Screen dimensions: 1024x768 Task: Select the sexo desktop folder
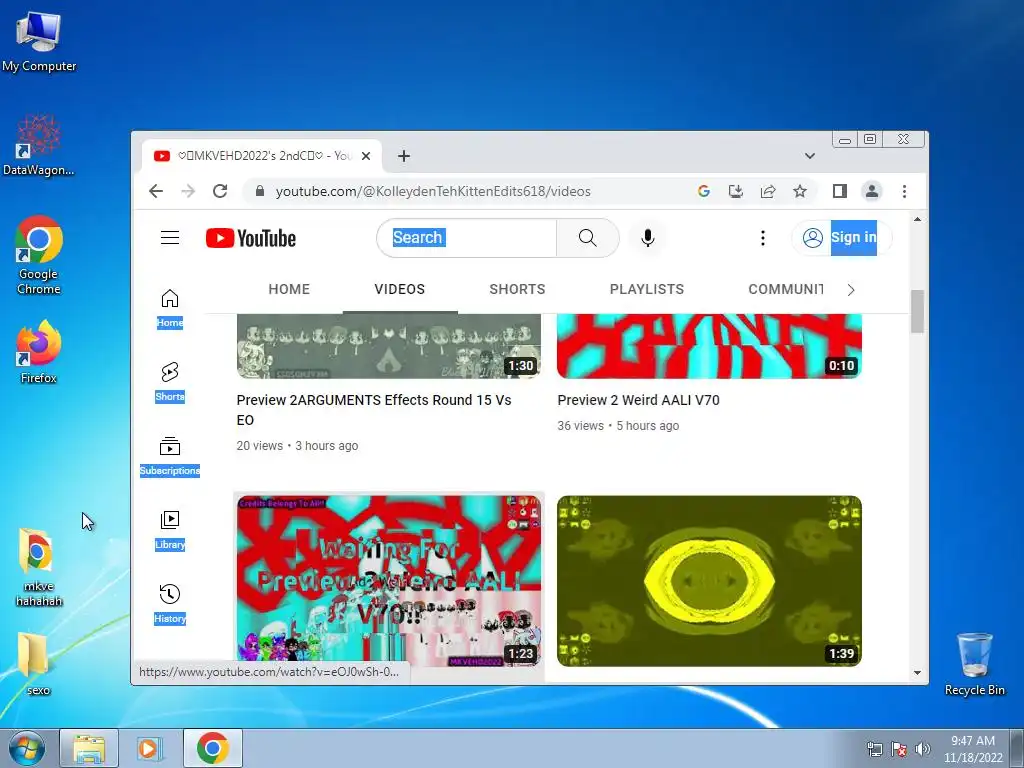pyautogui.click(x=38, y=664)
